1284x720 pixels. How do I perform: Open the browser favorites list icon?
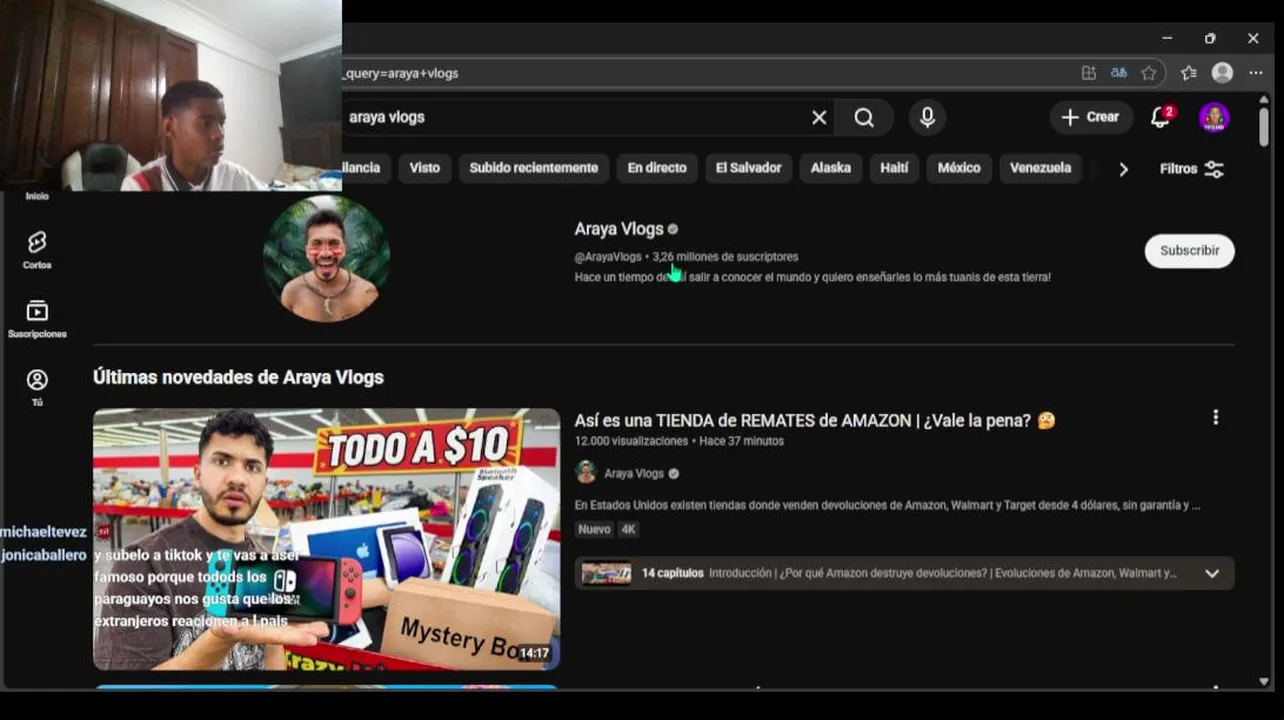[1188, 73]
